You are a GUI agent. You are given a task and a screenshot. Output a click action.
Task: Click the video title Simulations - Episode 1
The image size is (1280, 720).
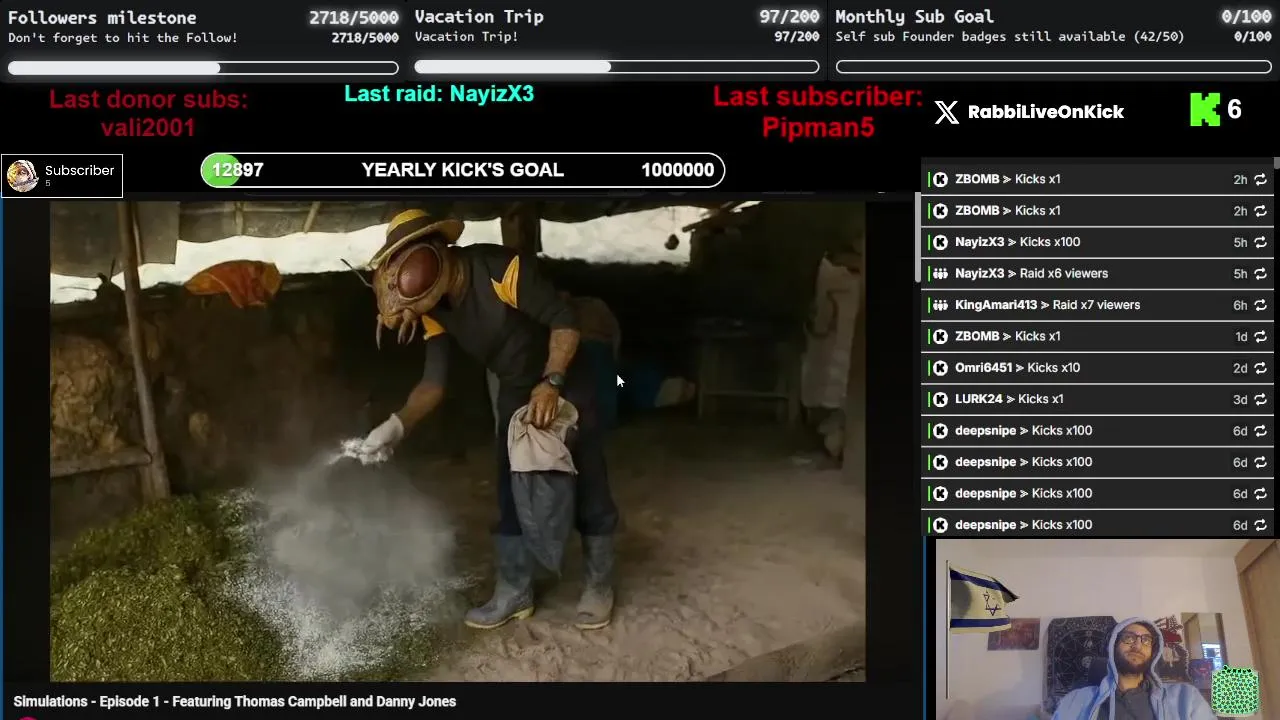[235, 701]
